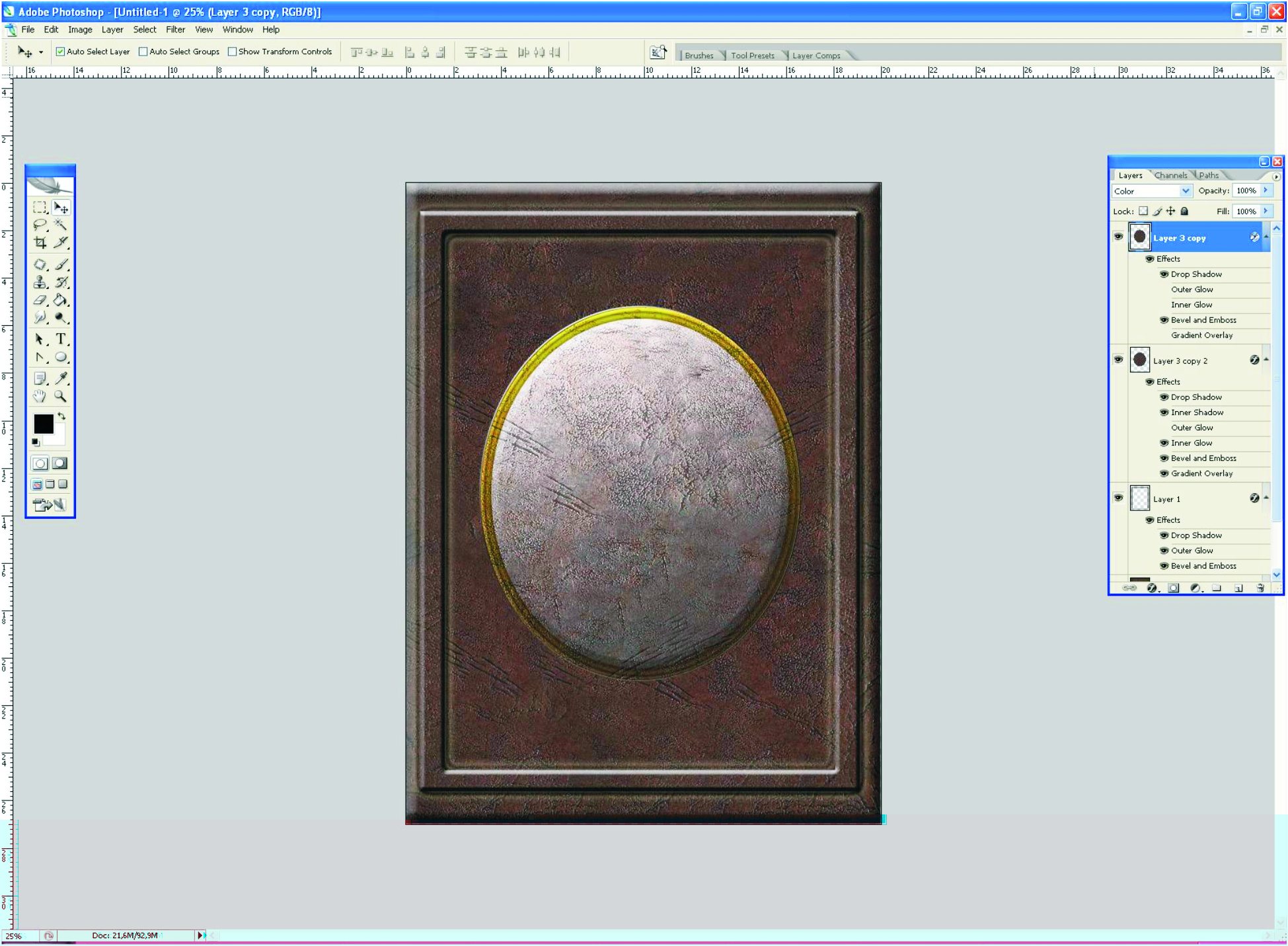Viewport: 1288px width, 946px height.
Task: Uncheck Auto Select Layer checkbox
Action: 61,52
